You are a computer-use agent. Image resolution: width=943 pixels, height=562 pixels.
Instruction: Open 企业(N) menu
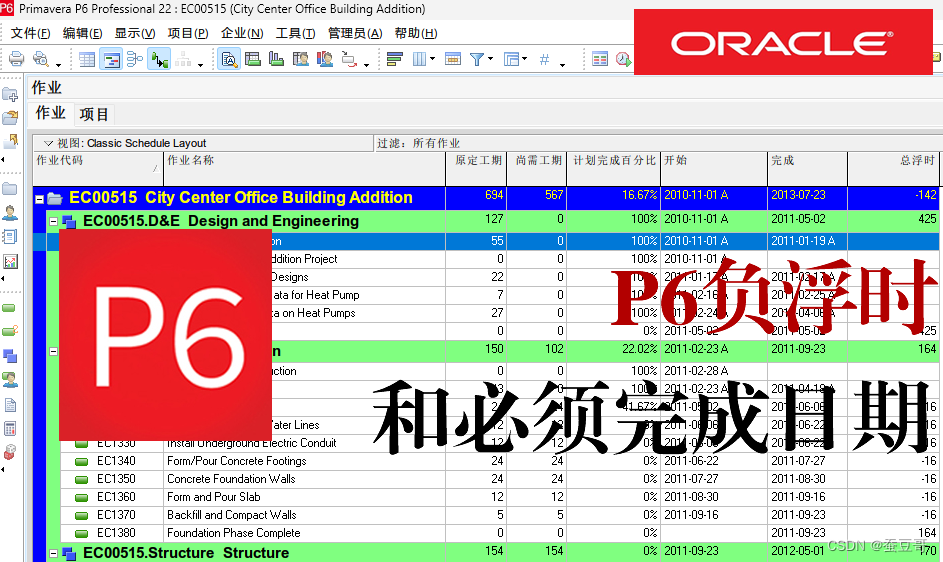coord(242,33)
